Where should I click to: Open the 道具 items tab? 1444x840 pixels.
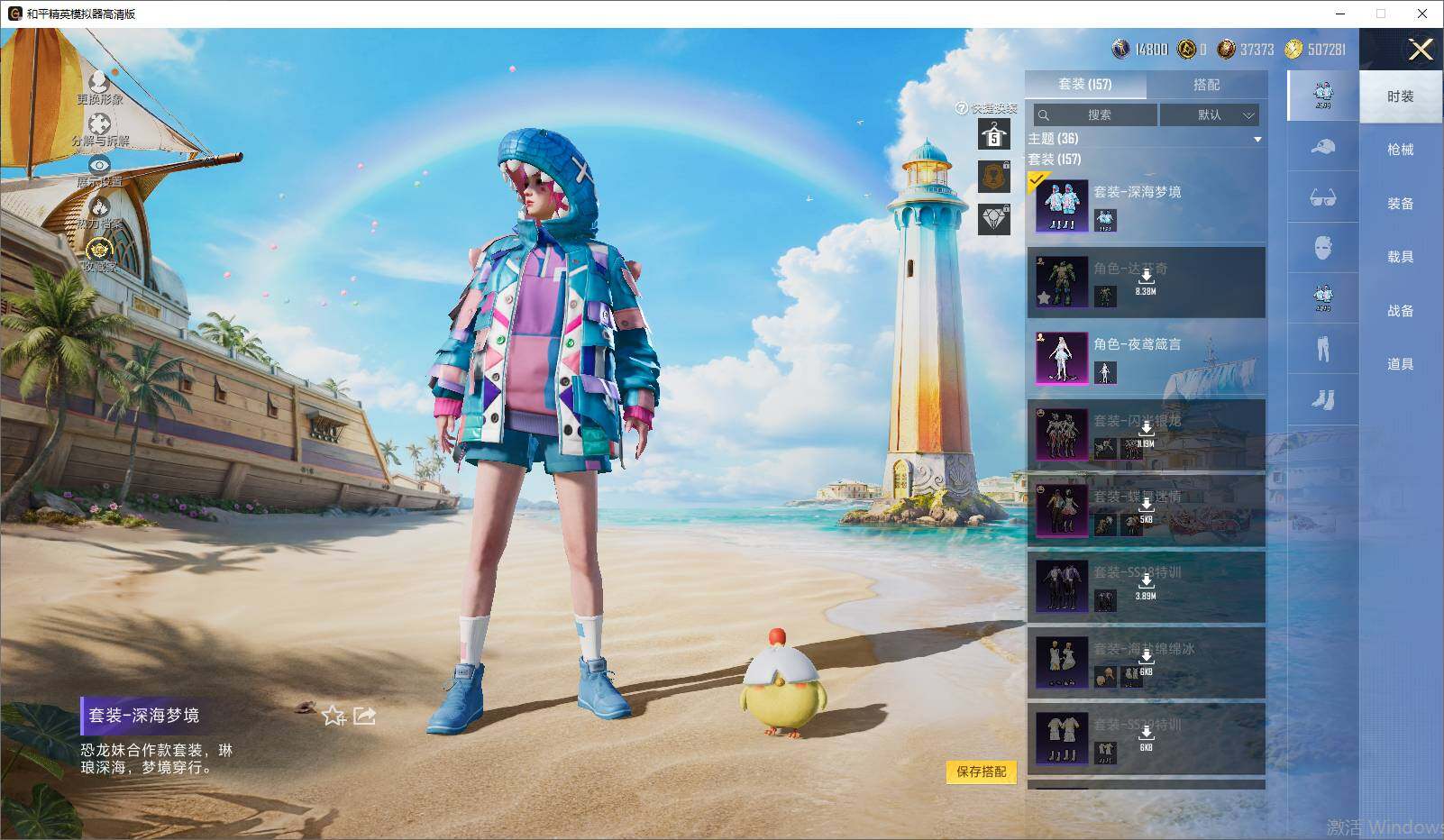click(x=1401, y=364)
